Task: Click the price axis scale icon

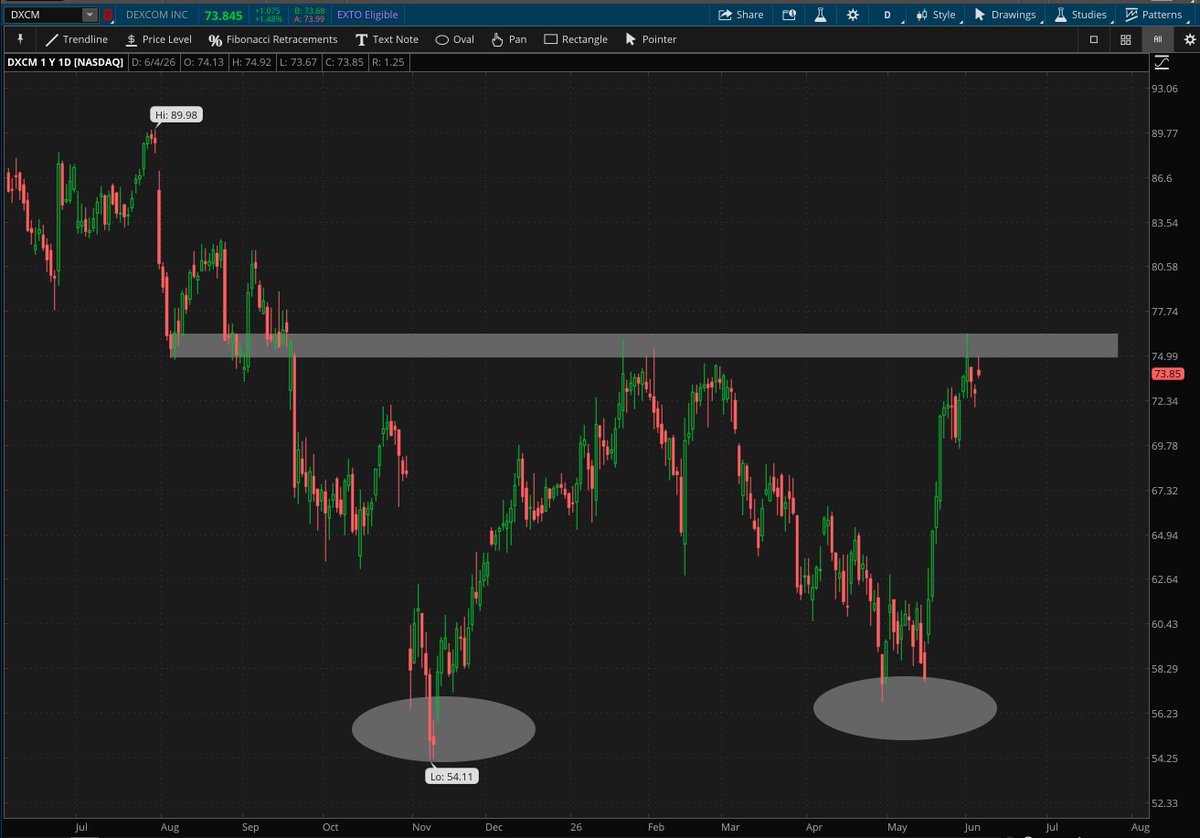Action: pyautogui.click(x=1161, y=63)
